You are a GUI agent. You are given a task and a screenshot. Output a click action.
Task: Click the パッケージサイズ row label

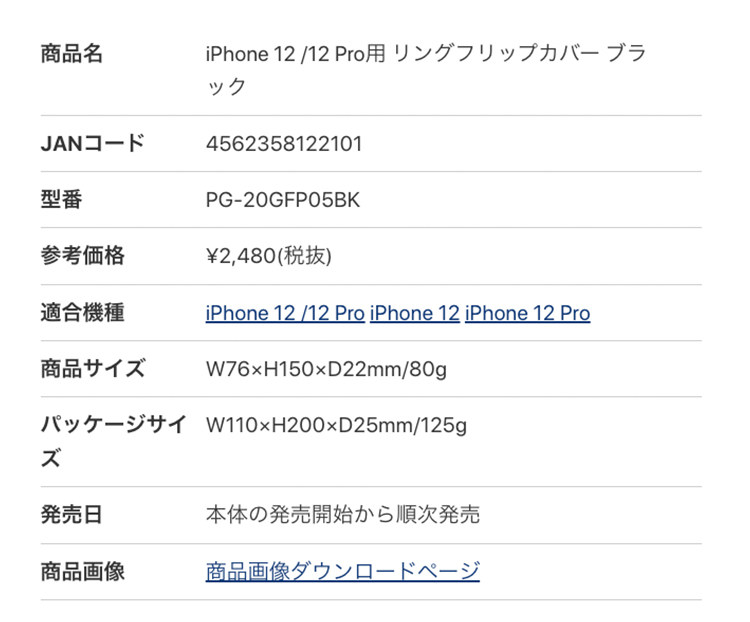(x=114, y=441)
